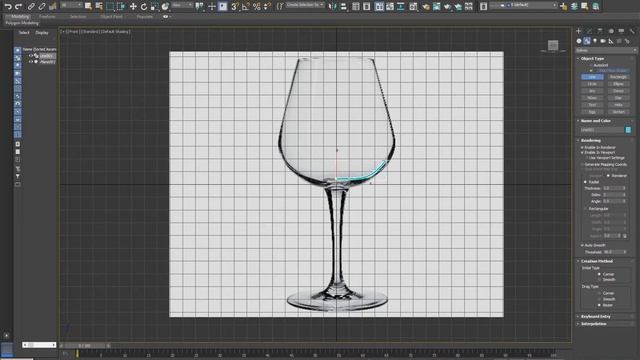This screenshot has width=640, height=360.
Task: Click the time slider handle
Action: pos(84,346)
